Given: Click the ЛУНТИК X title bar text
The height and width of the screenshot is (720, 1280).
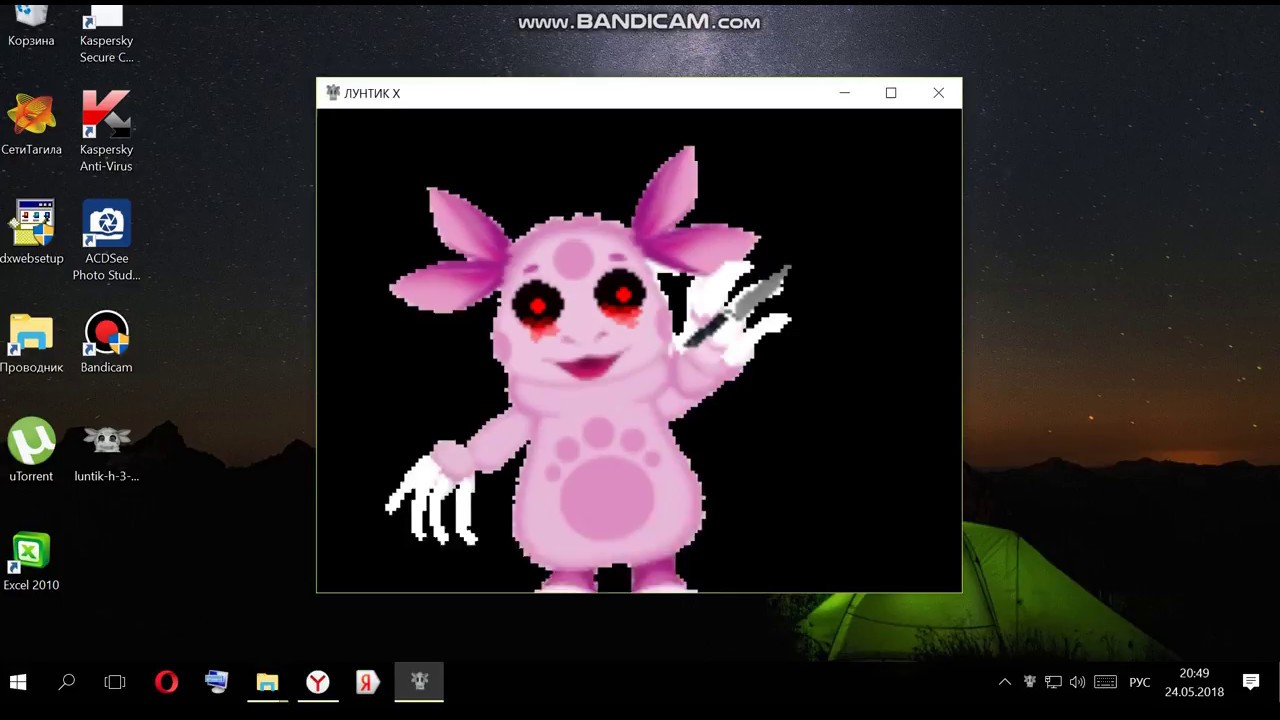Looking at the screenshot, I should pos(372,94).
